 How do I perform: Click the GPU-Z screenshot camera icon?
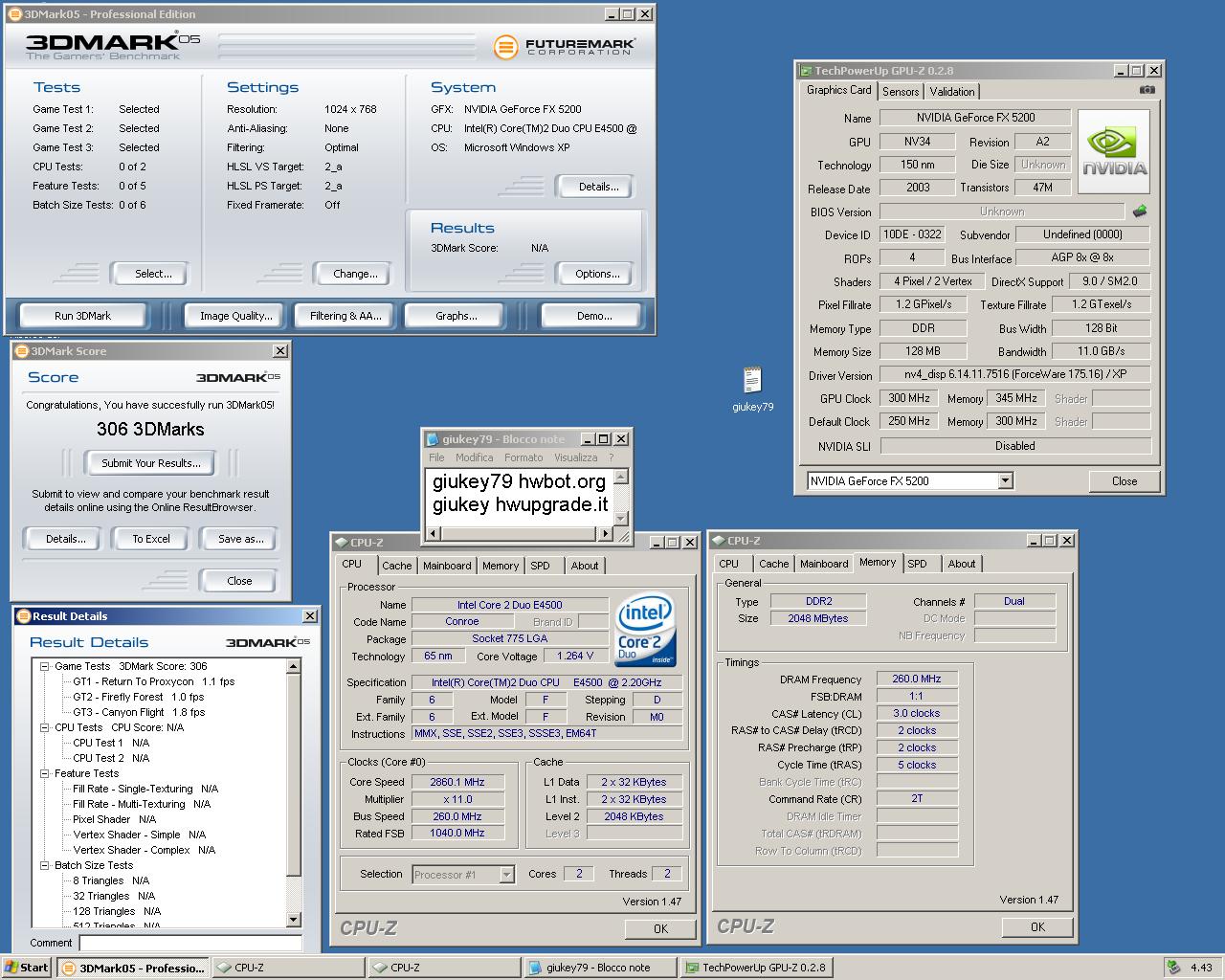point(1147,90)
